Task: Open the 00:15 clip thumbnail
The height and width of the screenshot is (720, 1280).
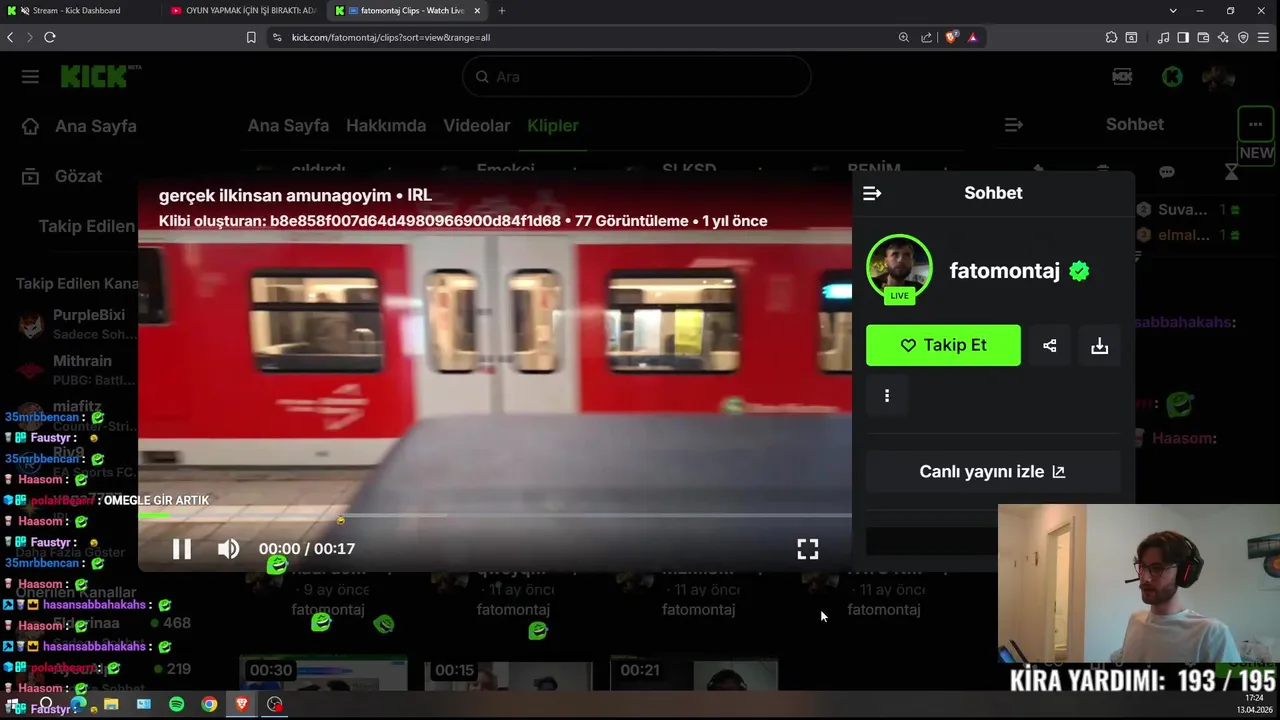Action: pyautogui.click(x=508, y=673)
